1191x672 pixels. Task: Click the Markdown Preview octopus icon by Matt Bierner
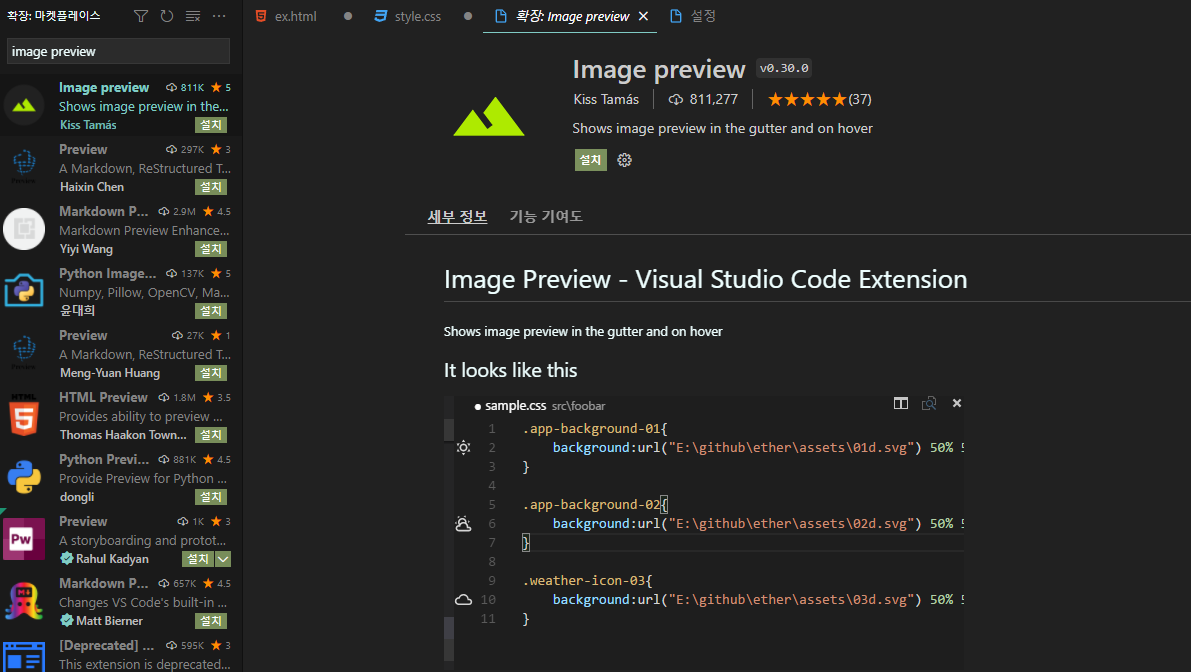pyautogui.click(x=24, y=601)
